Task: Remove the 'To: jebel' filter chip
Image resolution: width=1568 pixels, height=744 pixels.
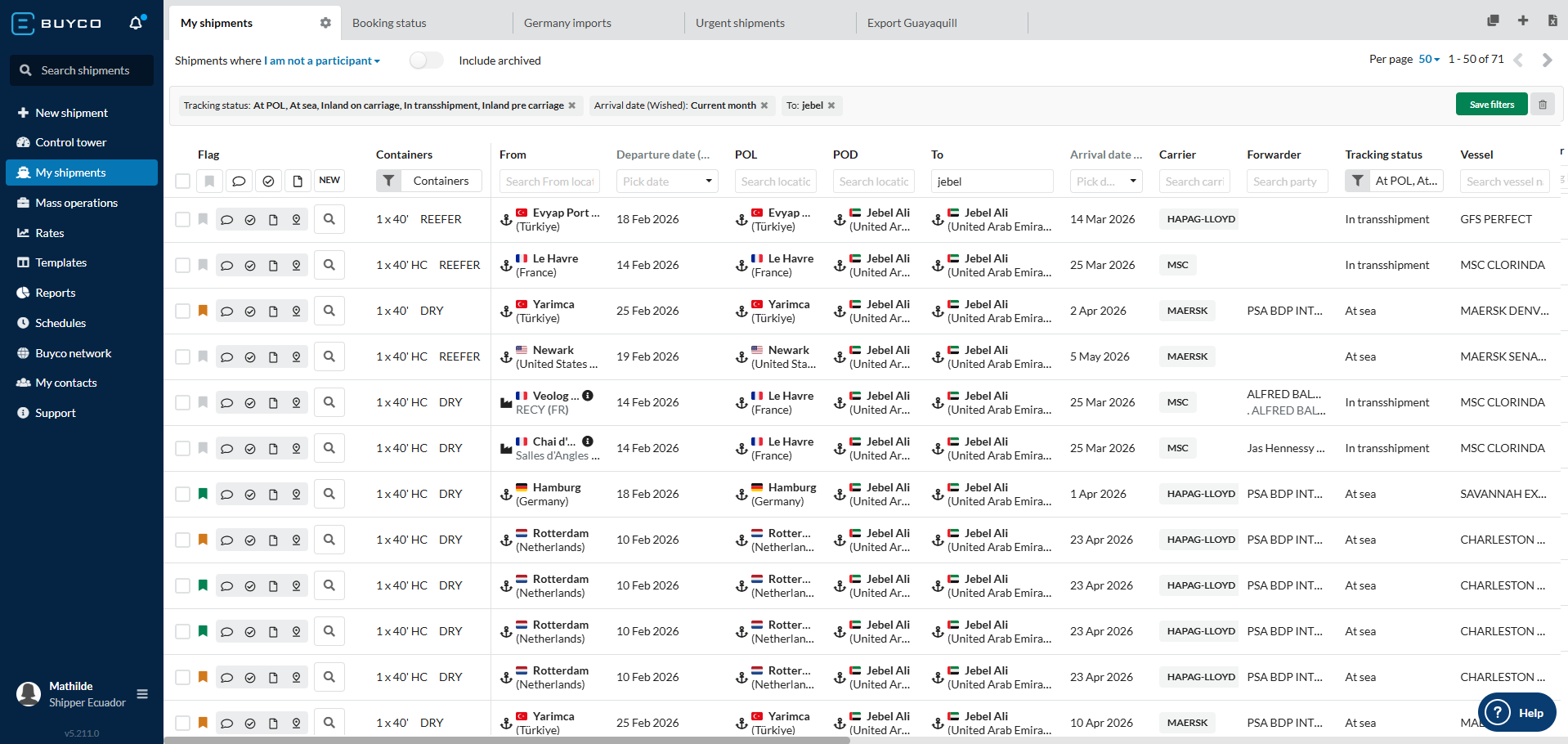Action: [x=831, y=105]
